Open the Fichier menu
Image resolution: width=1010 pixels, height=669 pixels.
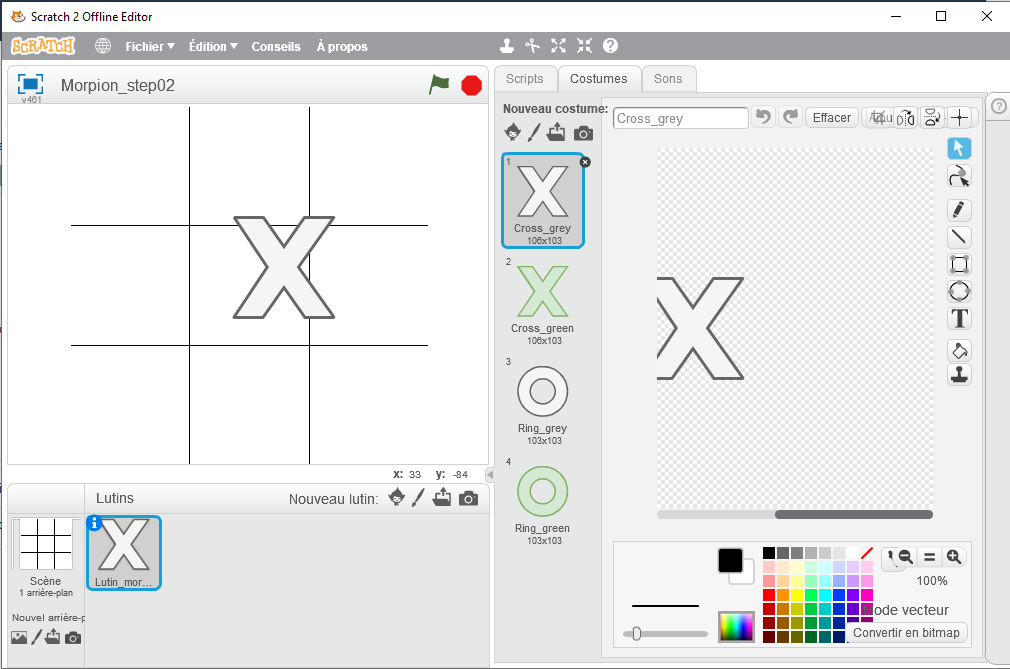149,46
